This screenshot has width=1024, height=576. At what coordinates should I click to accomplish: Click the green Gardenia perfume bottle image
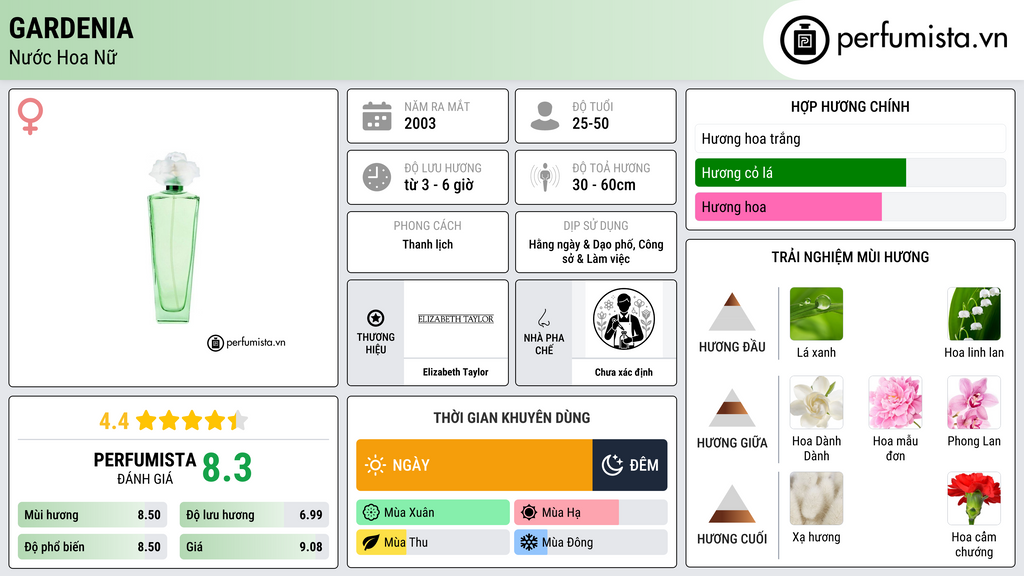[174, 238]
